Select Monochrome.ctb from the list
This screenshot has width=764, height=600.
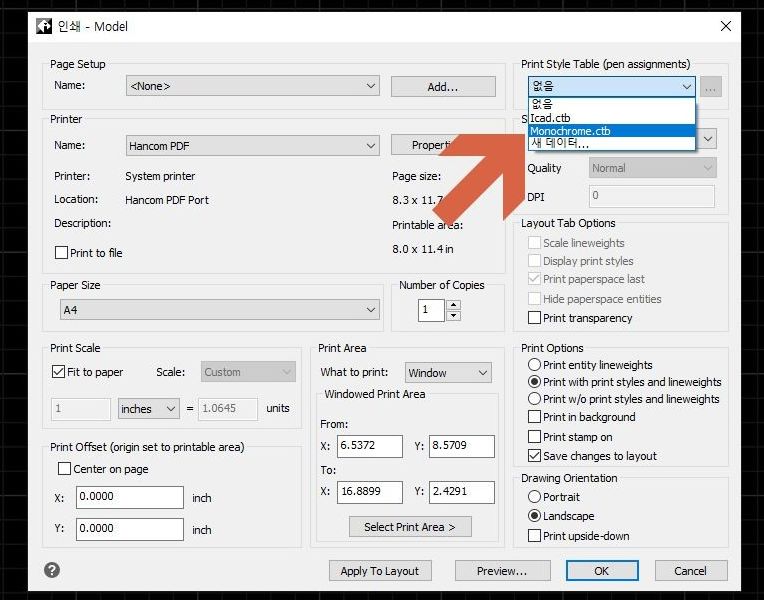pyautogui.click(x=611, y=131)
